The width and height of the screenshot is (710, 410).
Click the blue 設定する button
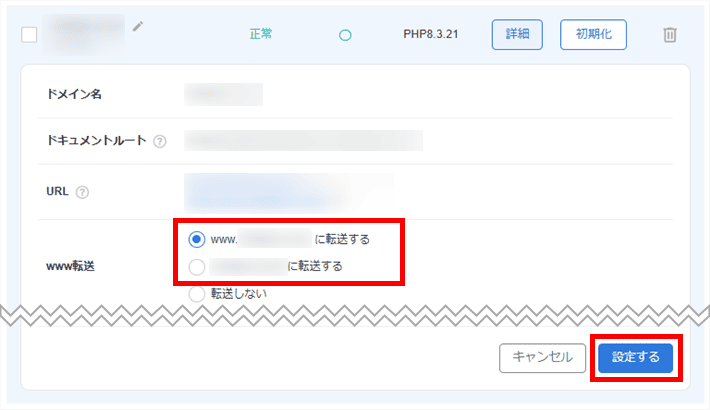pyautogui.click(x=635, y=357)
